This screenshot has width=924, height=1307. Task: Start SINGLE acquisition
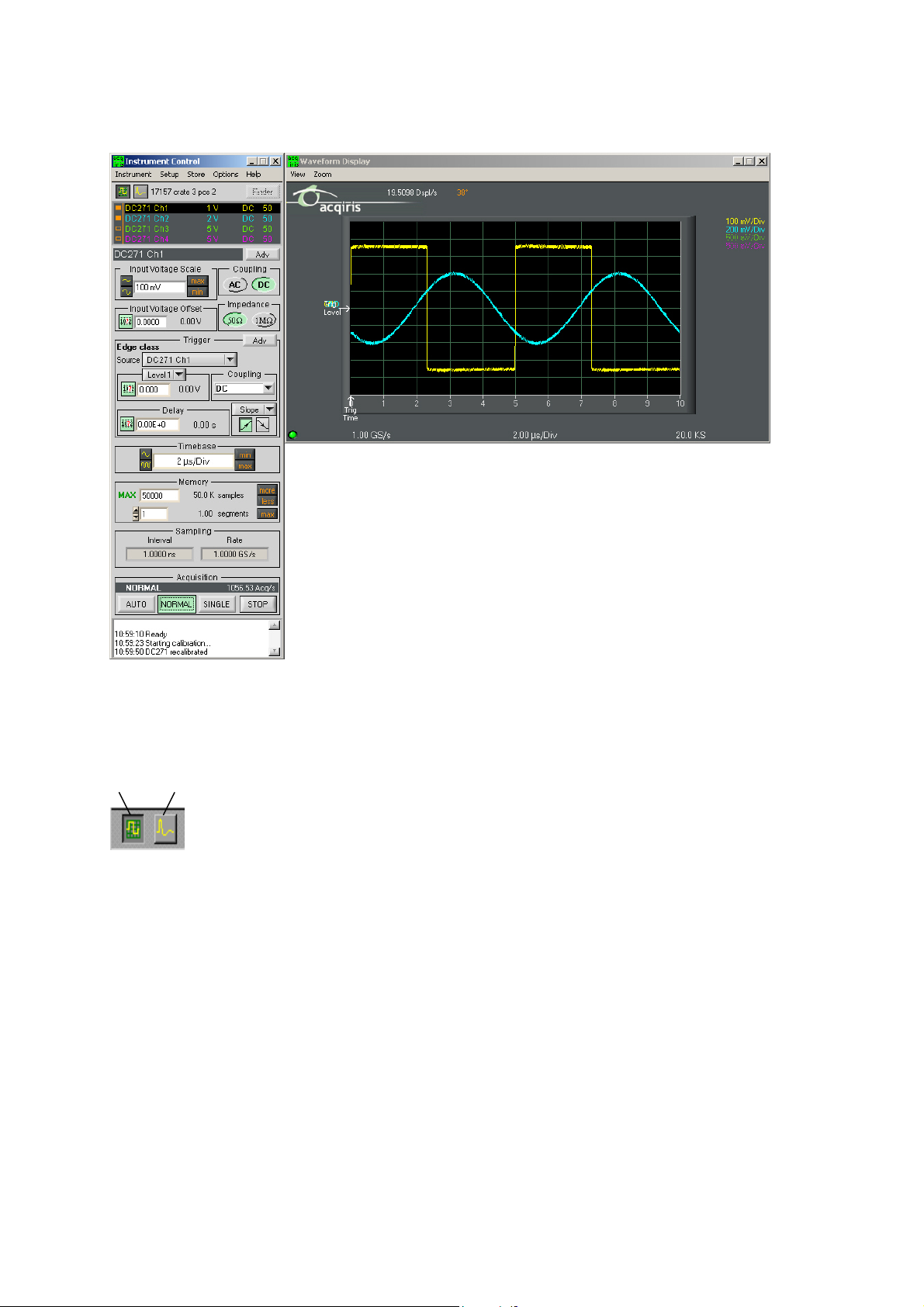(216, 604)
